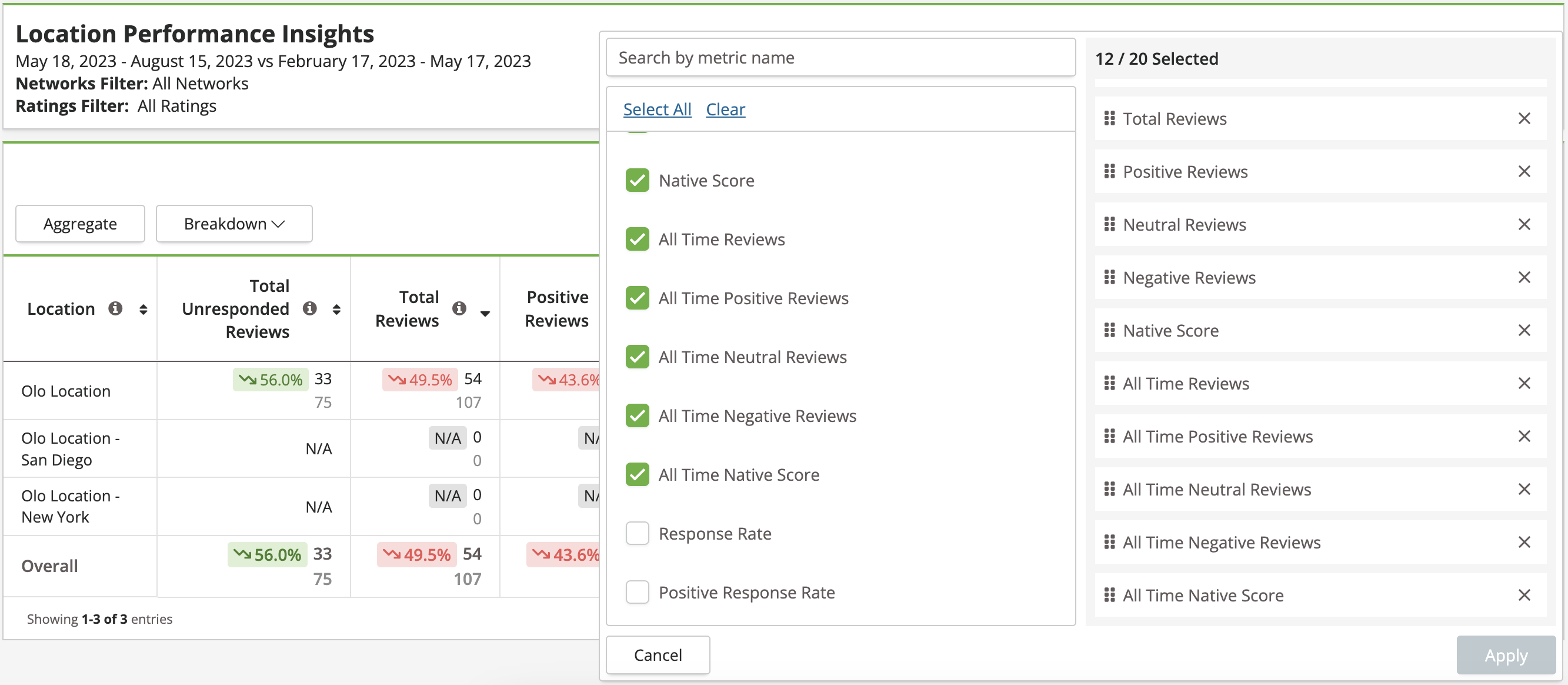
Task: Remove All Time Positive Reviews selection
Action: pos(1523,436)
